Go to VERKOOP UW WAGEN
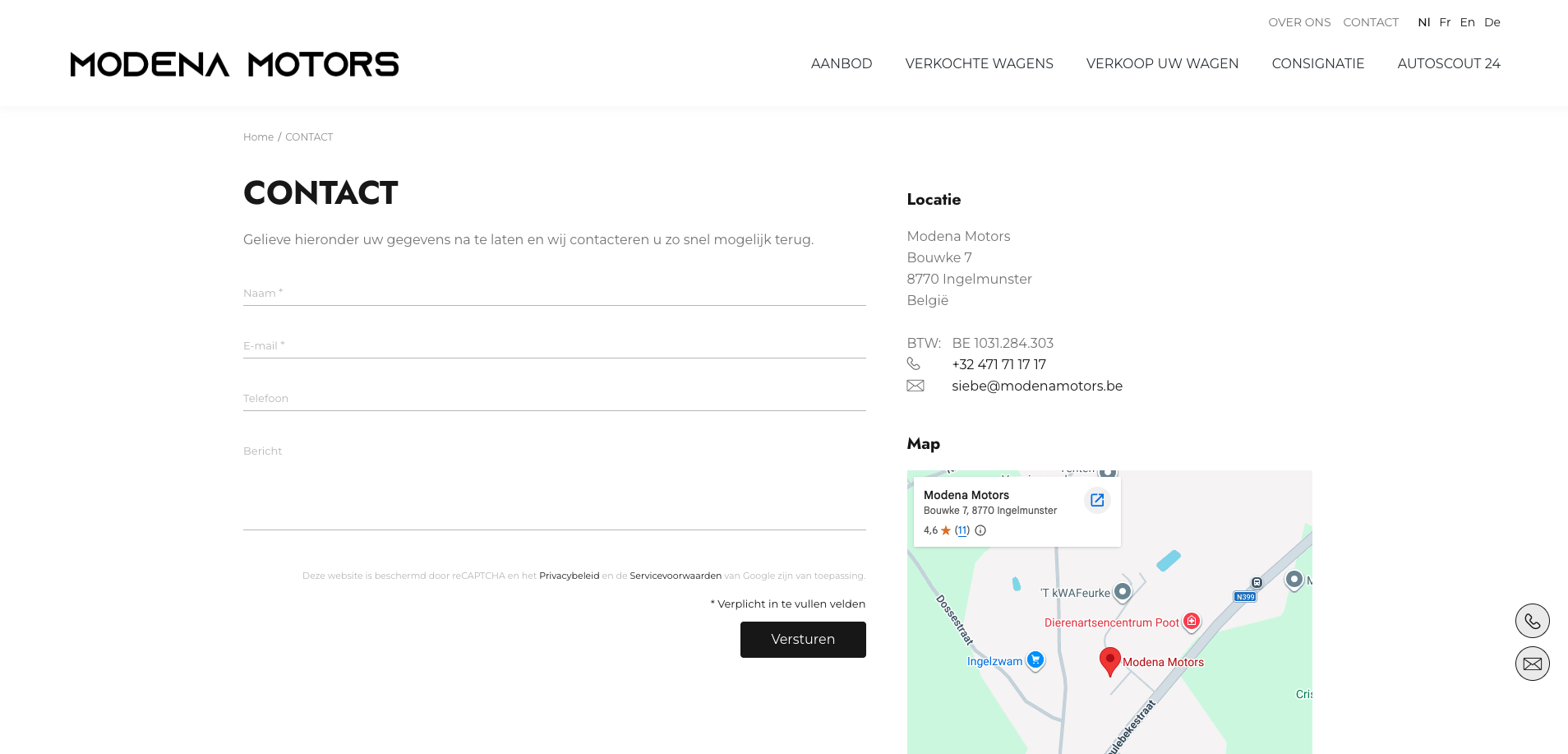The image size is (1568, 754). click(x=1163, y=63)
